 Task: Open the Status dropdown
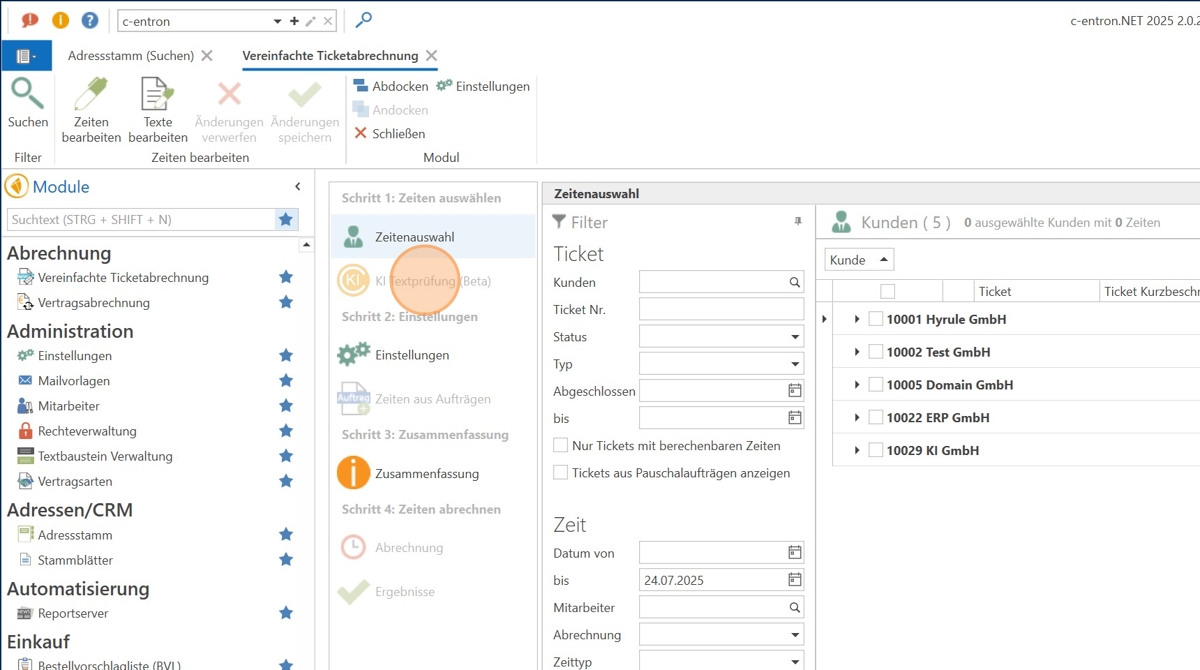coord(795,337)
